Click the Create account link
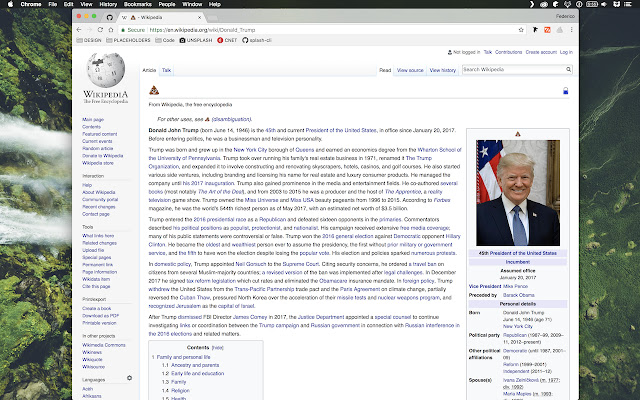This screenshot has width=640, height=400. point(541,52)
